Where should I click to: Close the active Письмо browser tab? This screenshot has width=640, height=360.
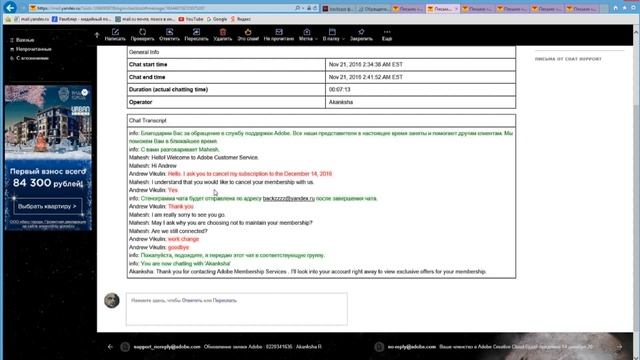(x=456, y=9)
